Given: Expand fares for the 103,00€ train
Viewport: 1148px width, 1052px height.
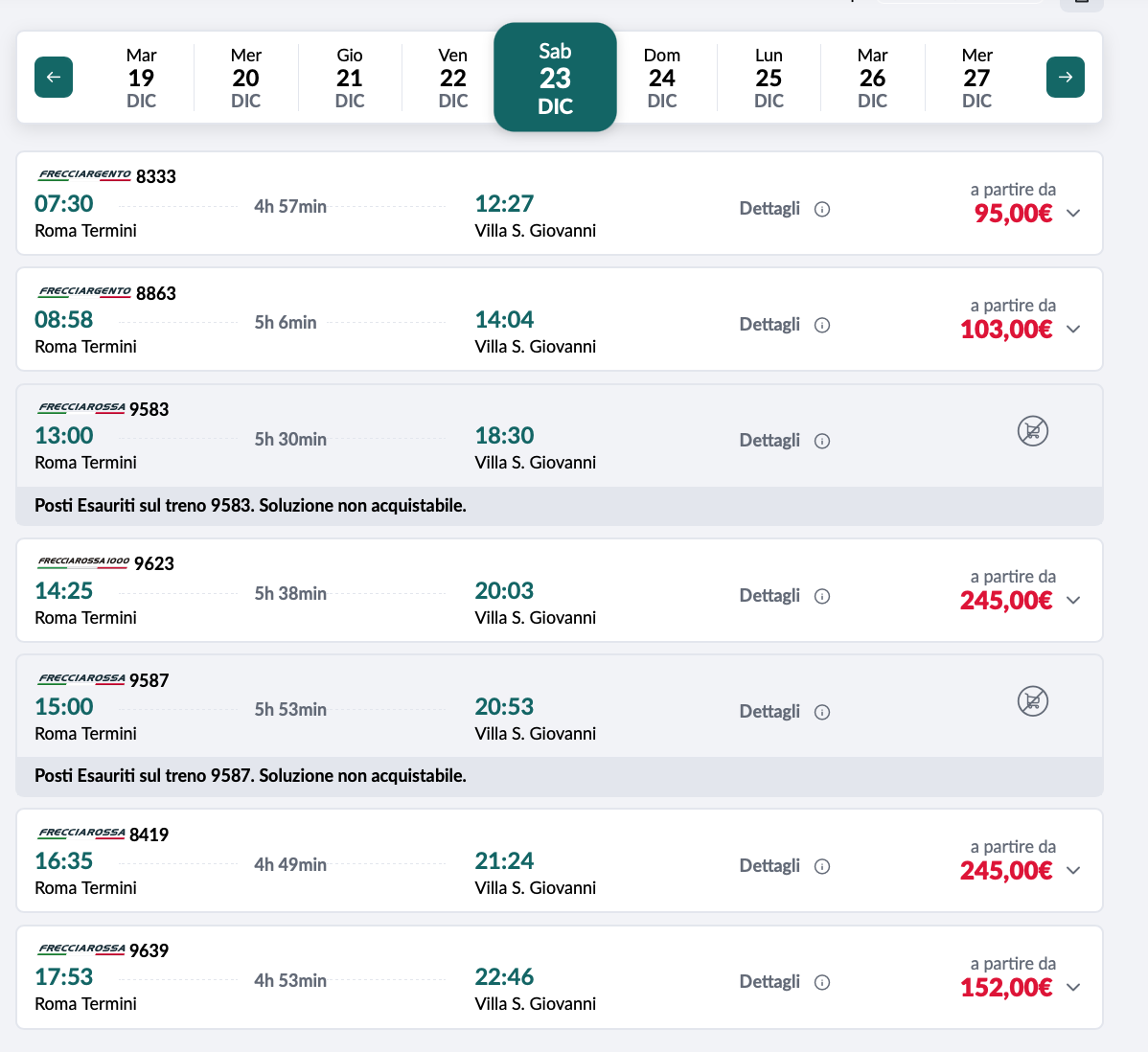Looking at the screenshot, I should 1073,329.
